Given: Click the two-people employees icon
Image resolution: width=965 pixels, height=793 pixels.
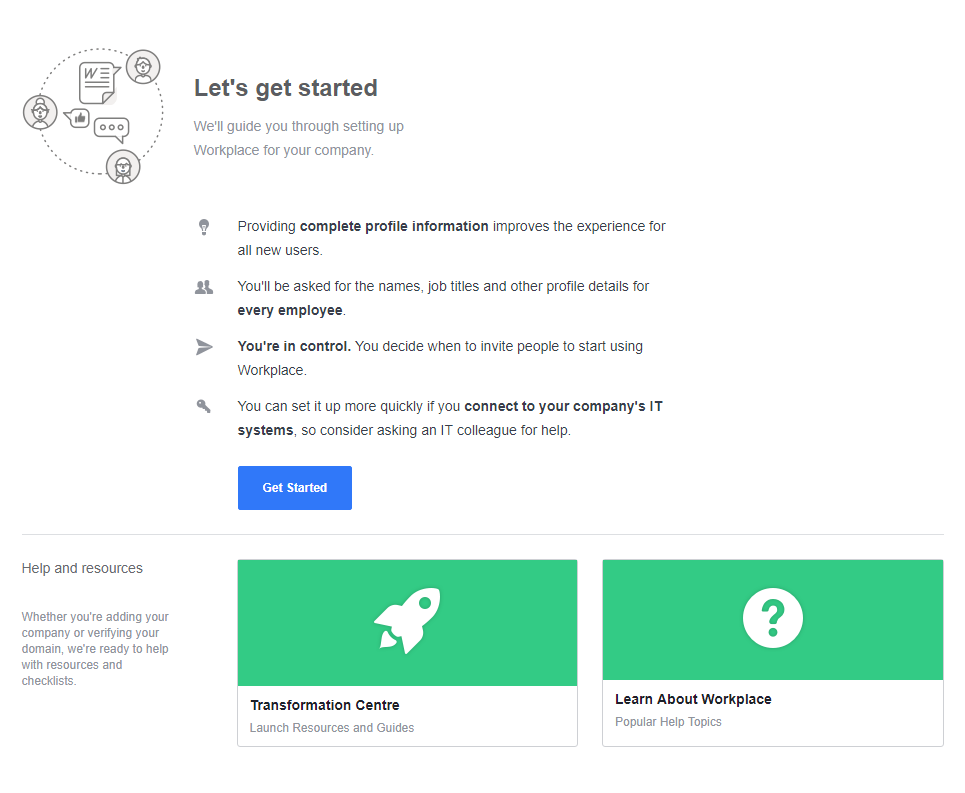Looking at the screenshot, I should click(204, 287).
